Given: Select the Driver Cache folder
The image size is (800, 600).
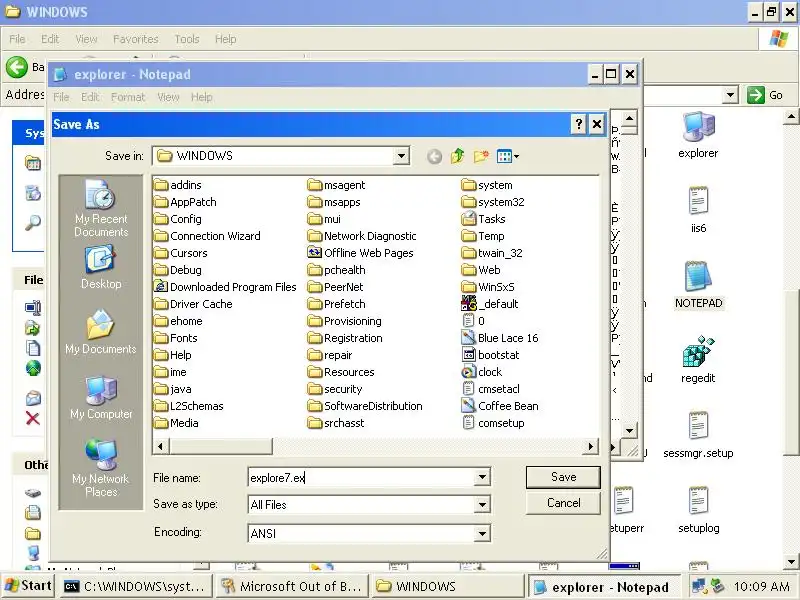Looking at the screenshot, I should point(193,304).
